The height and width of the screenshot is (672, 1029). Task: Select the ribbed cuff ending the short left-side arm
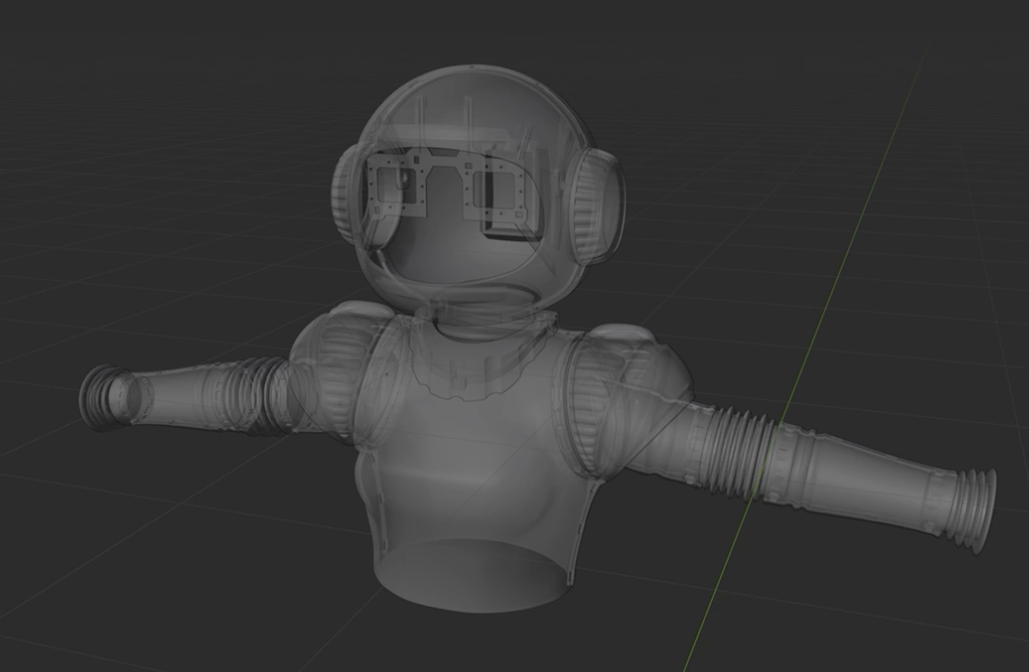coord(104,398)
